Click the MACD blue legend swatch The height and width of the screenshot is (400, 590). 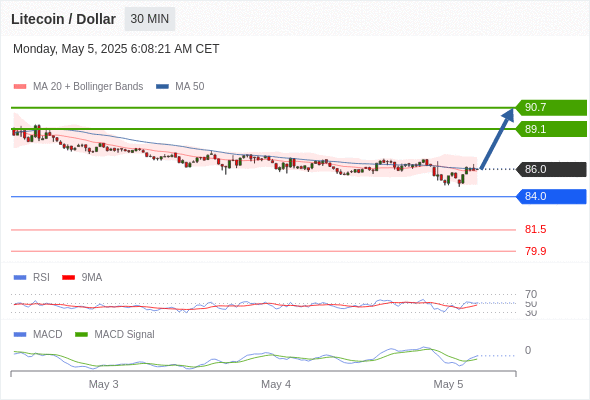20,335
